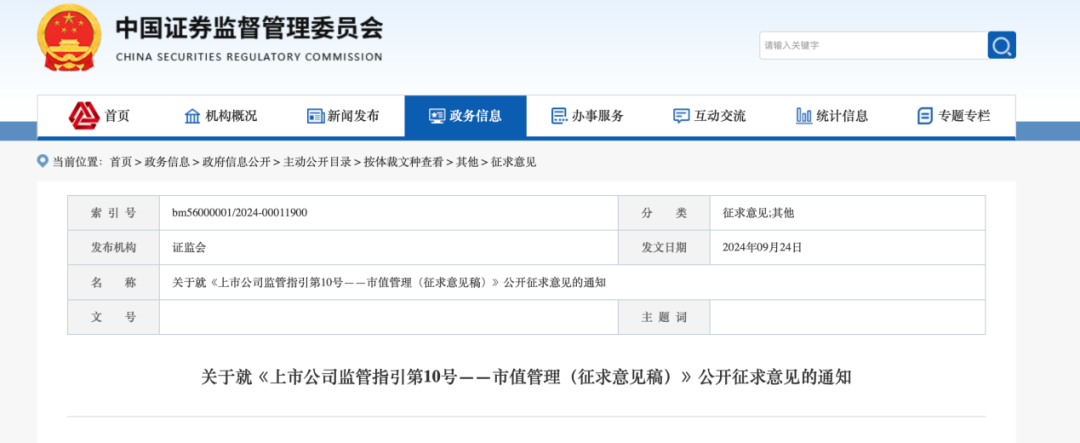Screen dimensions: 1080x443
Task: Click the 当前位置 breadcrumb label
Action: 77,162
